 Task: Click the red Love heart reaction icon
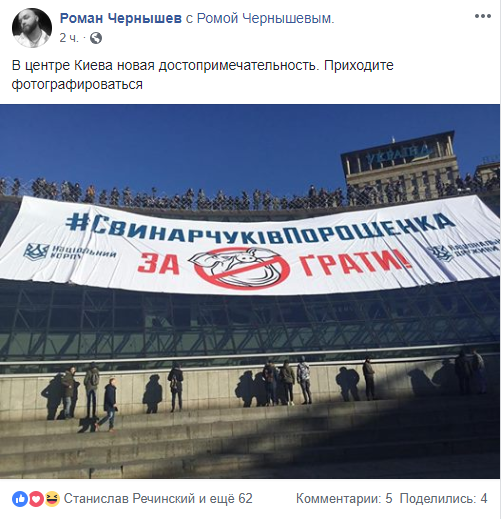coord(36,499)
